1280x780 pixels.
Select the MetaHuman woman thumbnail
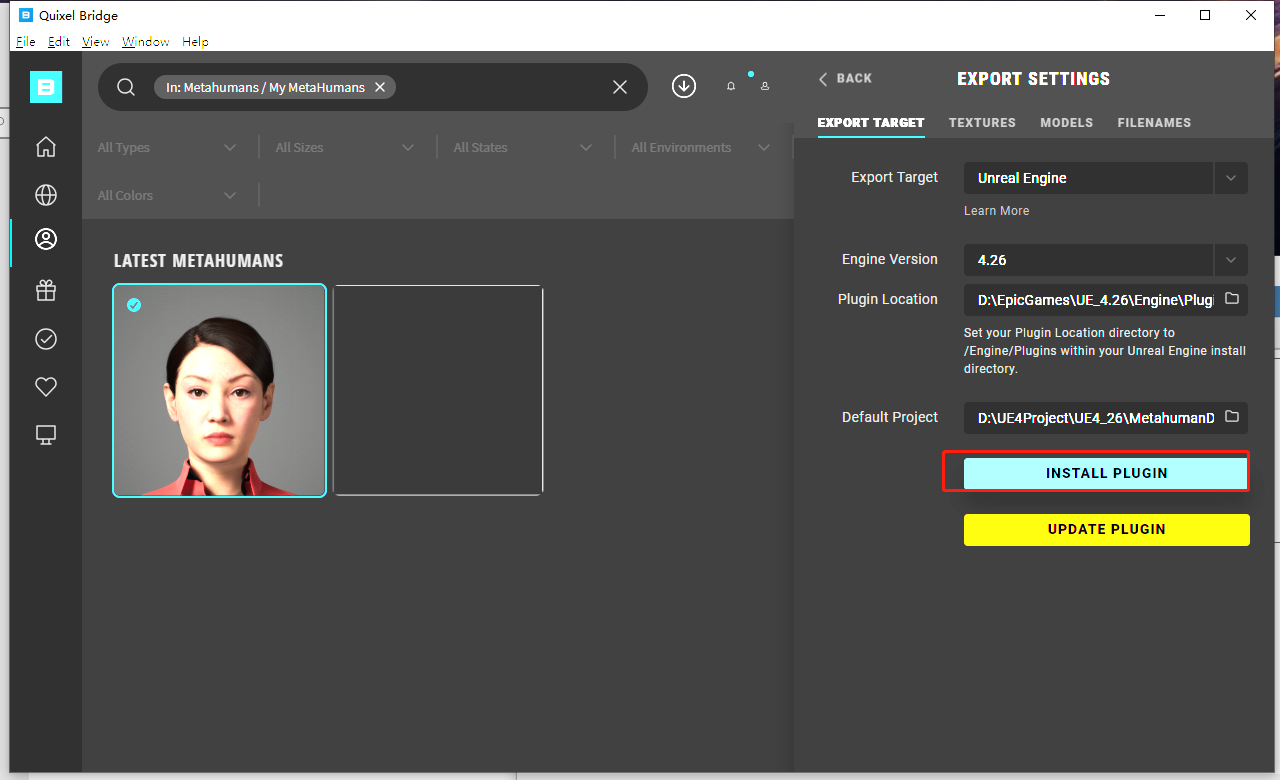pyautogui.click(x=220, y=391)
